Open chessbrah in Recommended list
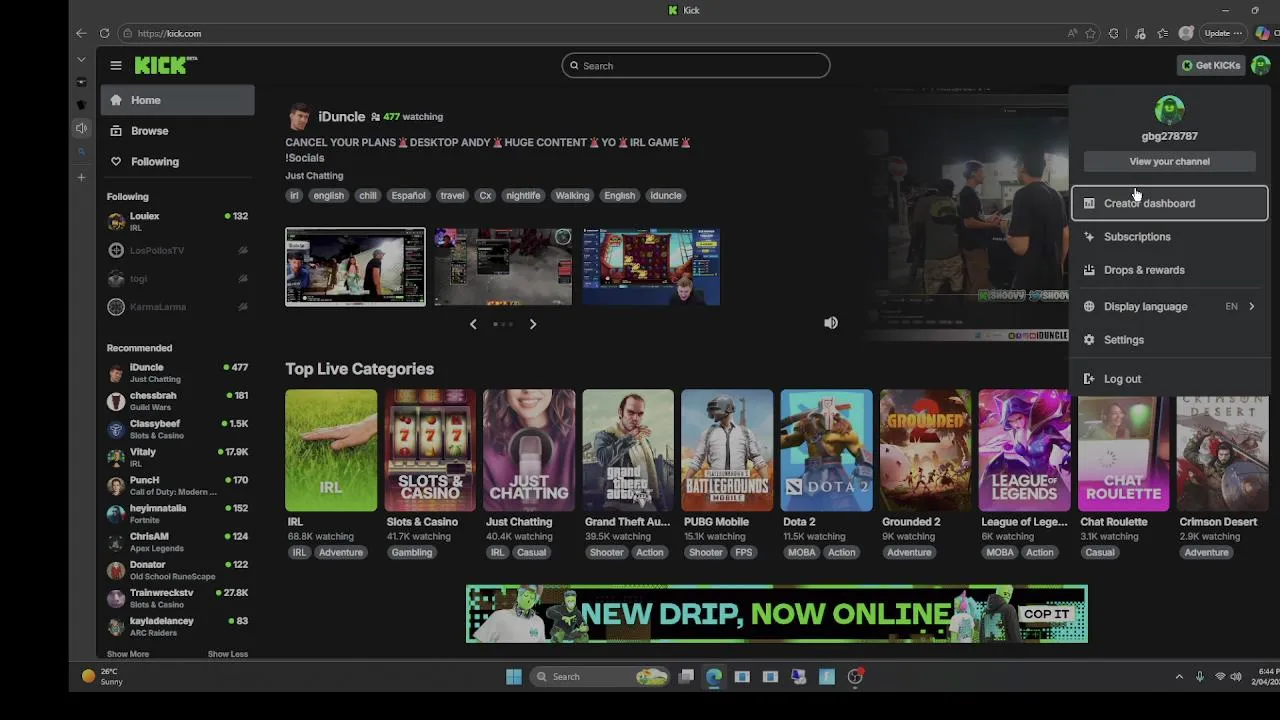 point(178,400)
